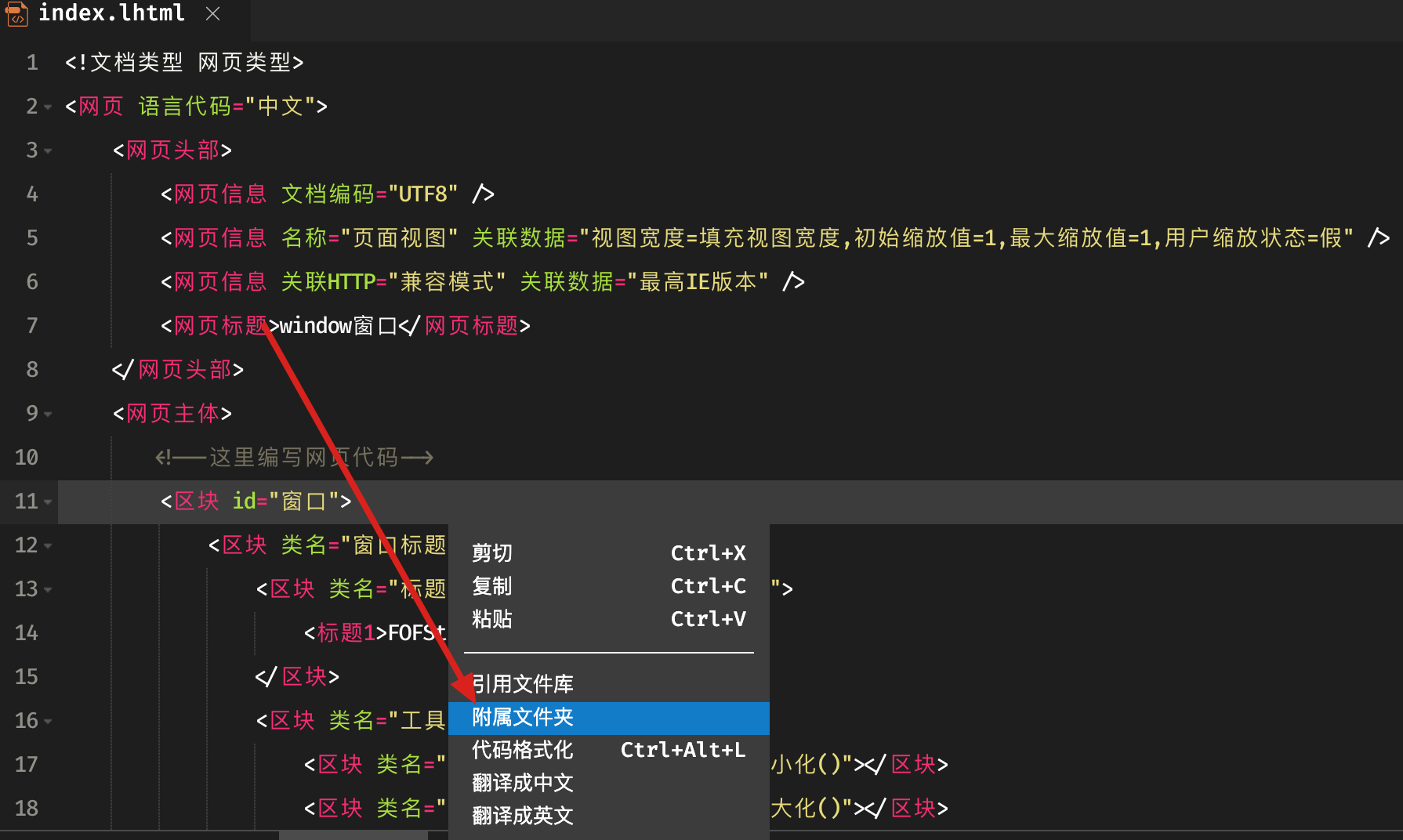Click the id="窗口" attribute on line 11
1403x840 pixels.
pos(286,501)
